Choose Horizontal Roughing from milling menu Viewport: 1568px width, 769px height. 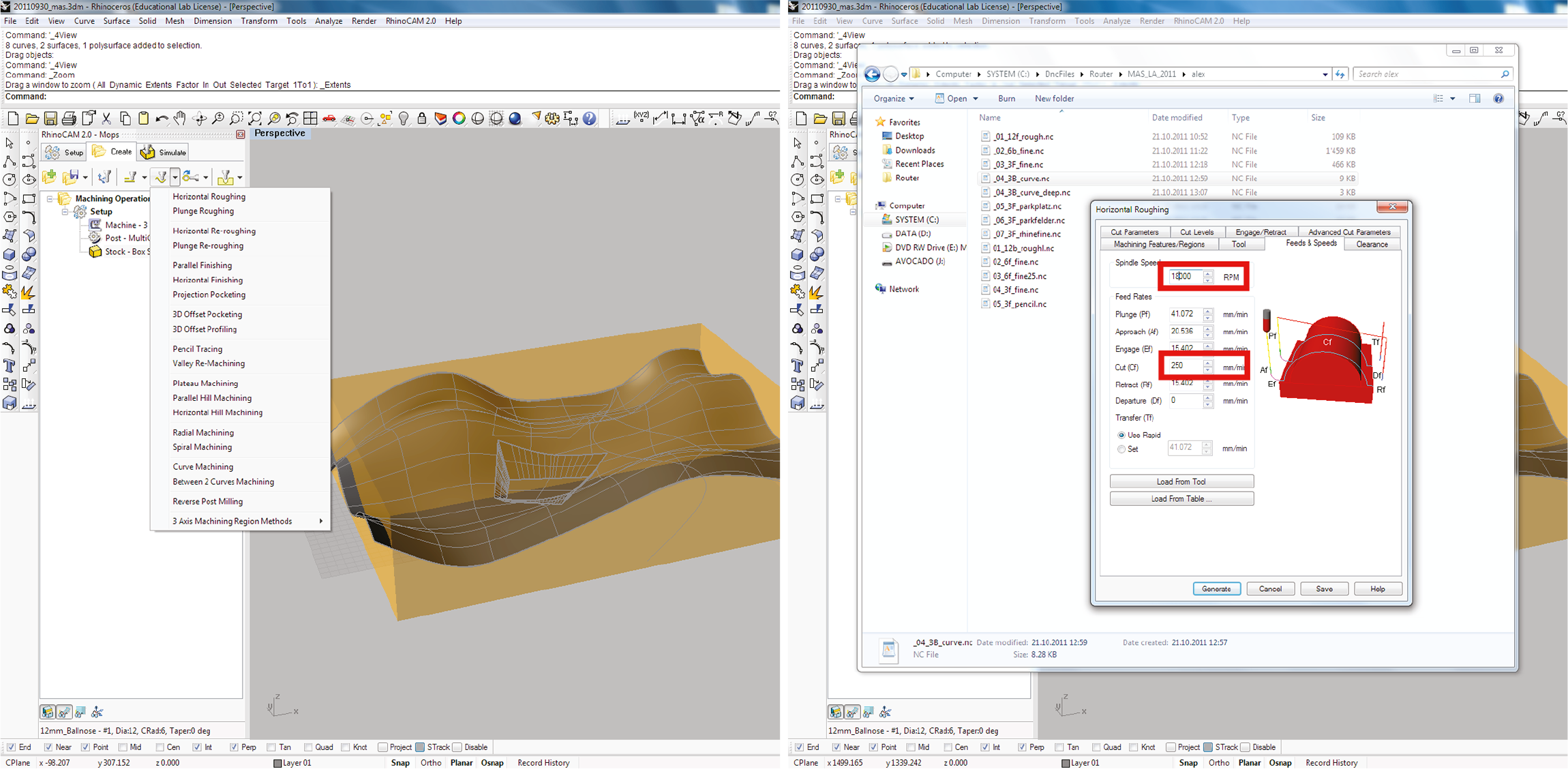pos(209,196)
